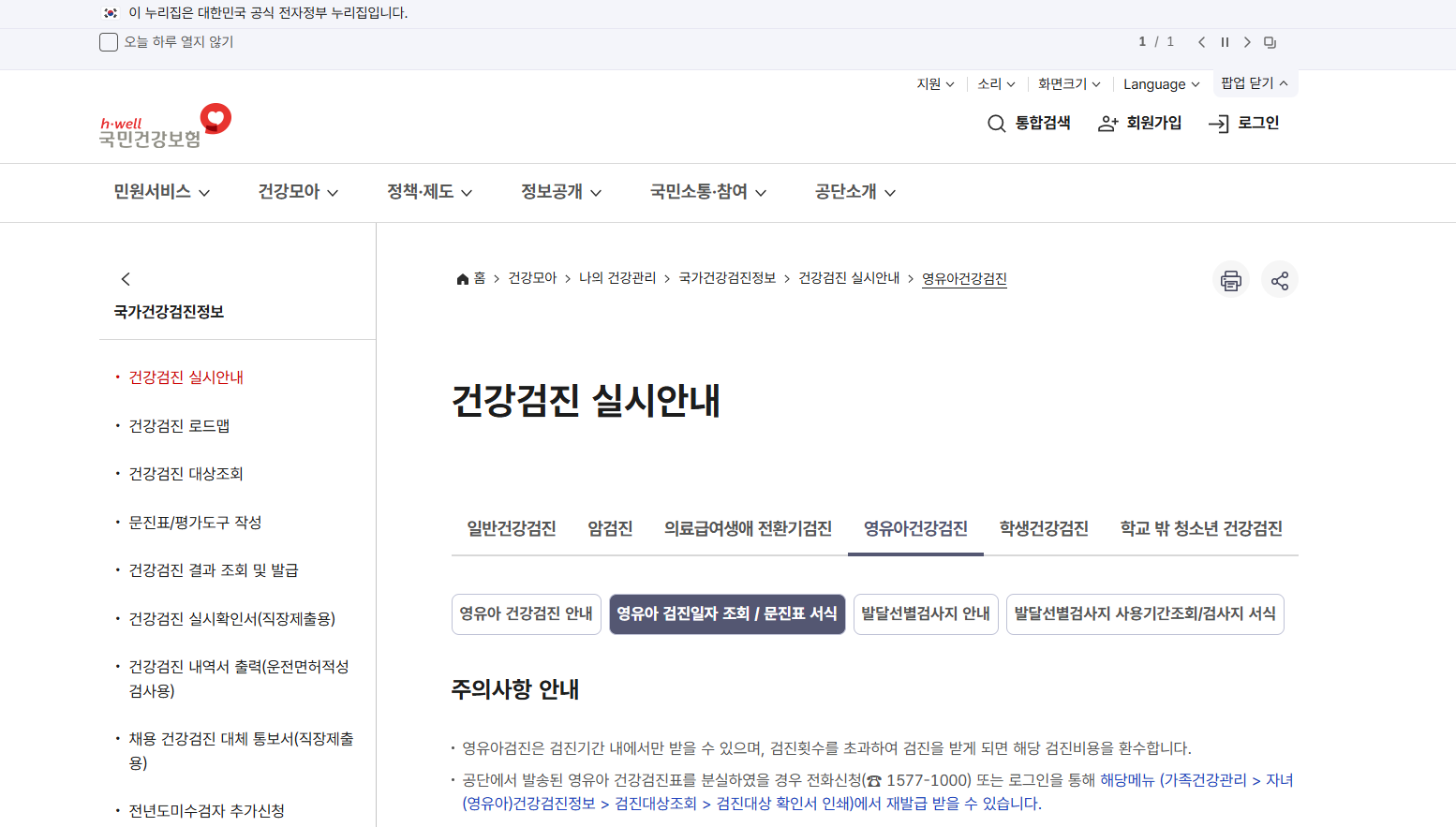Click 국가건강검진정보 sidebar heading

[x=169, y=312]
